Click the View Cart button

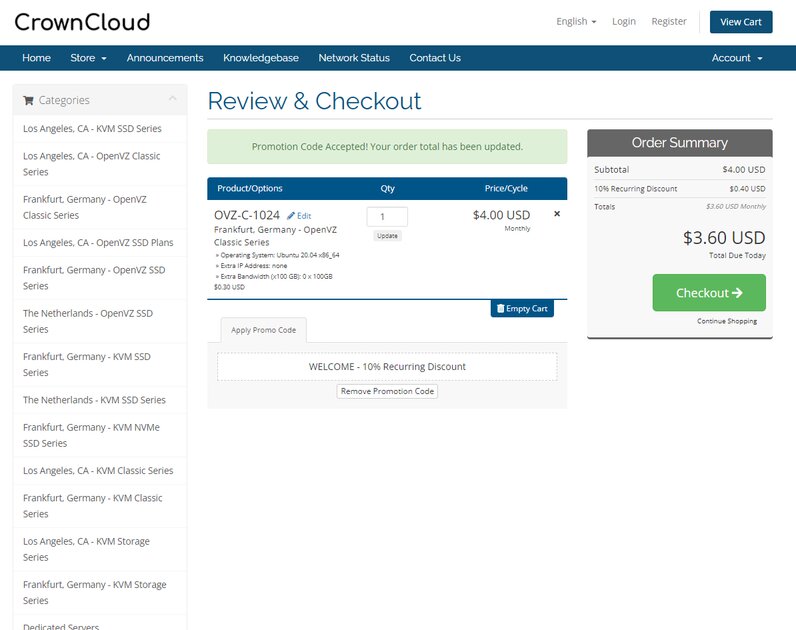(741, 22)
